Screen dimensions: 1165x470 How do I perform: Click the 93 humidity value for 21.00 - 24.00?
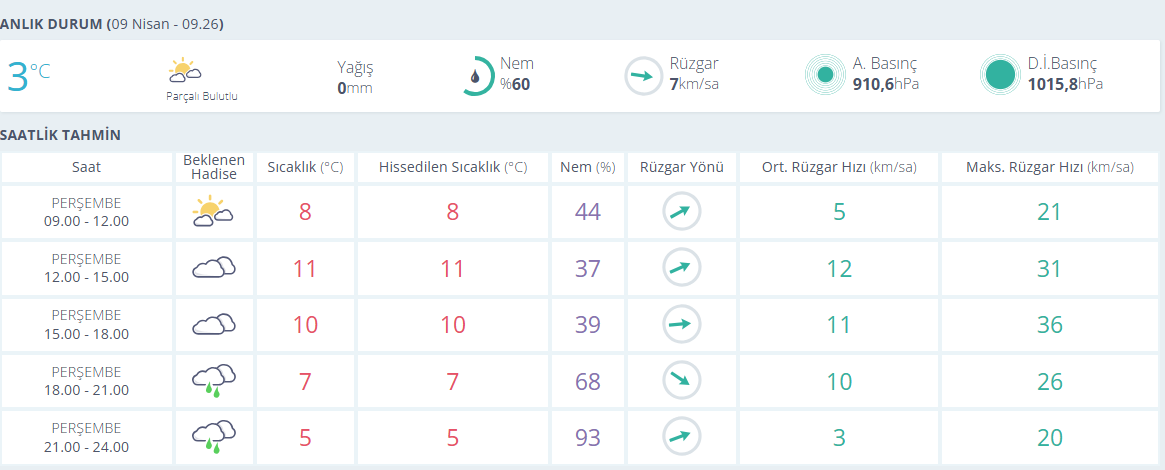[588, 437]
